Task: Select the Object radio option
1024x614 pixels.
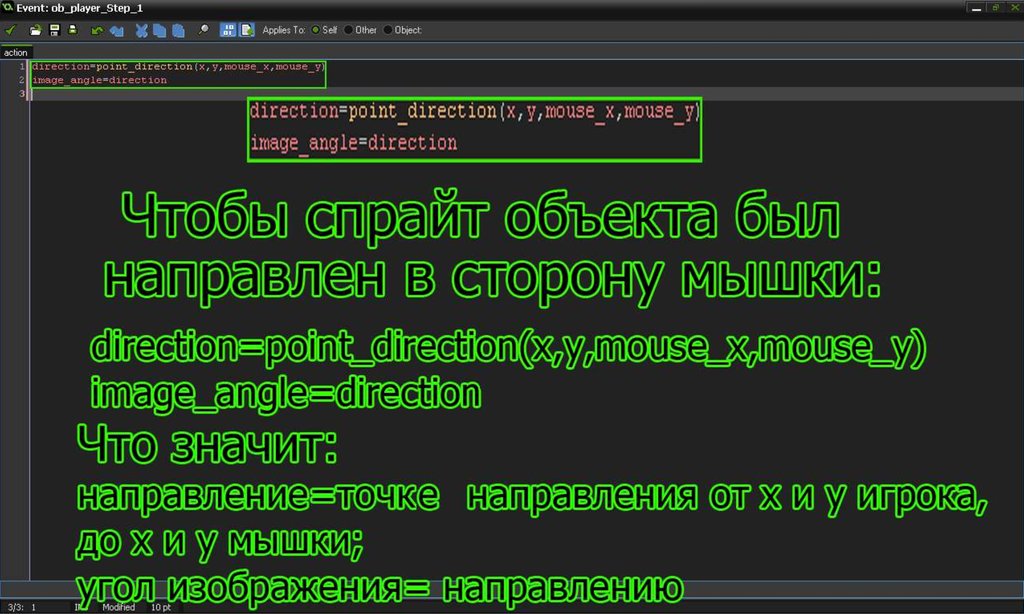Action: click(388, 30)
